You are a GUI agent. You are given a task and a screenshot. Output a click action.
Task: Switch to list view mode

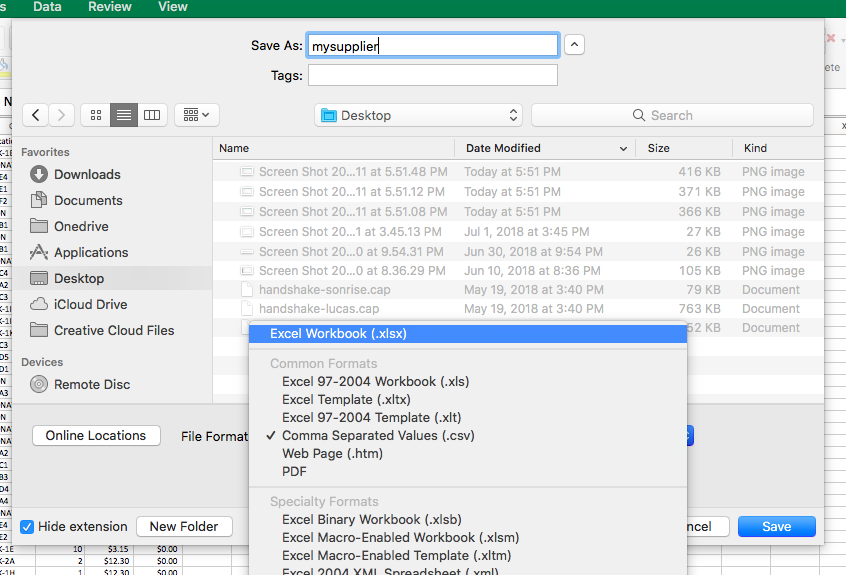pyautogui.click(x=124, y=115)
